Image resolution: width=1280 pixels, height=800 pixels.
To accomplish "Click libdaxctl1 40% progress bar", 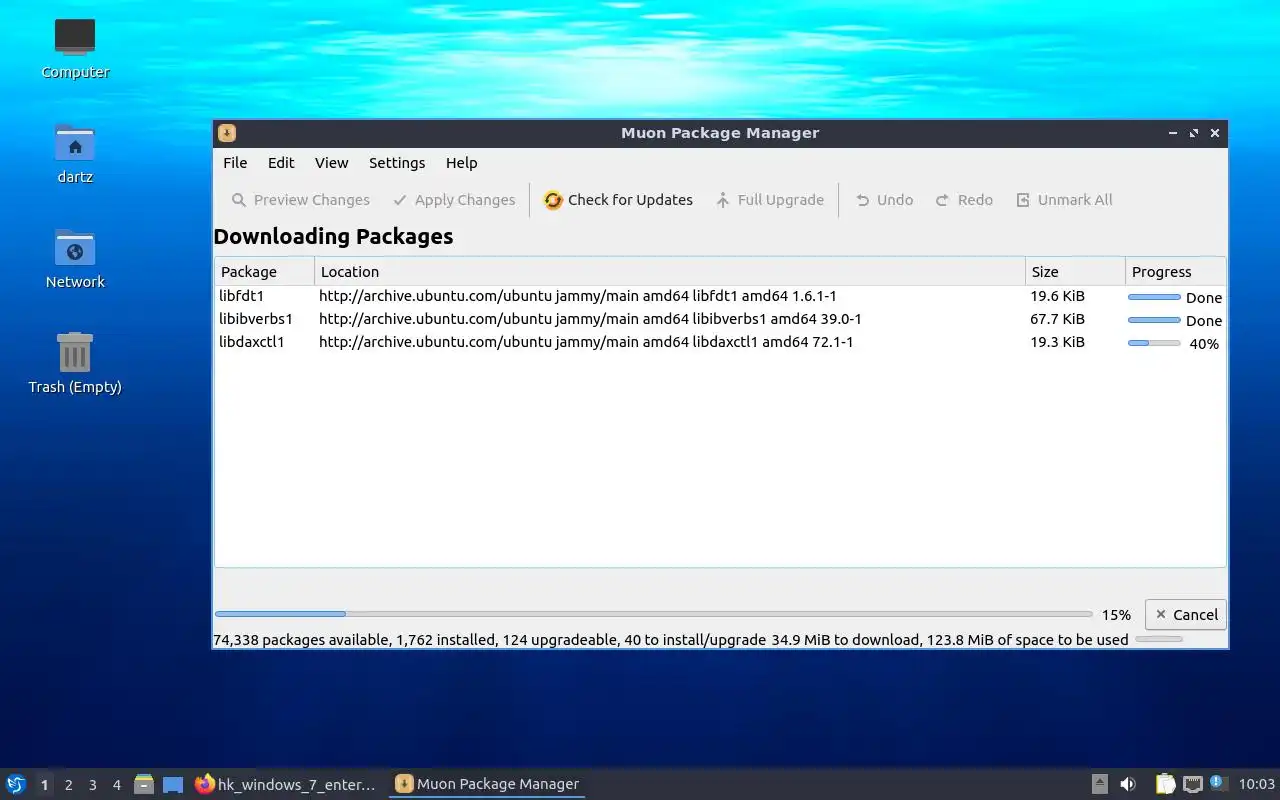I will [1154, 343].
